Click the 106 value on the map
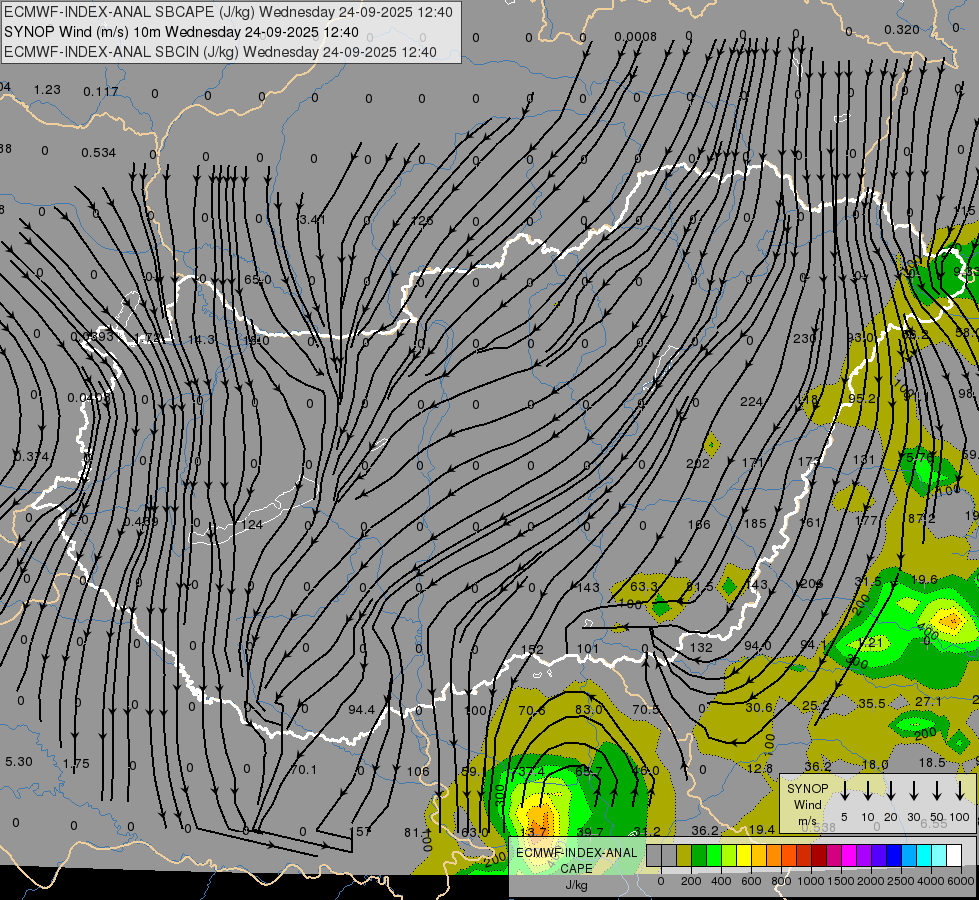The height and width of the screenshot is (900, 979). pos(418,771)
